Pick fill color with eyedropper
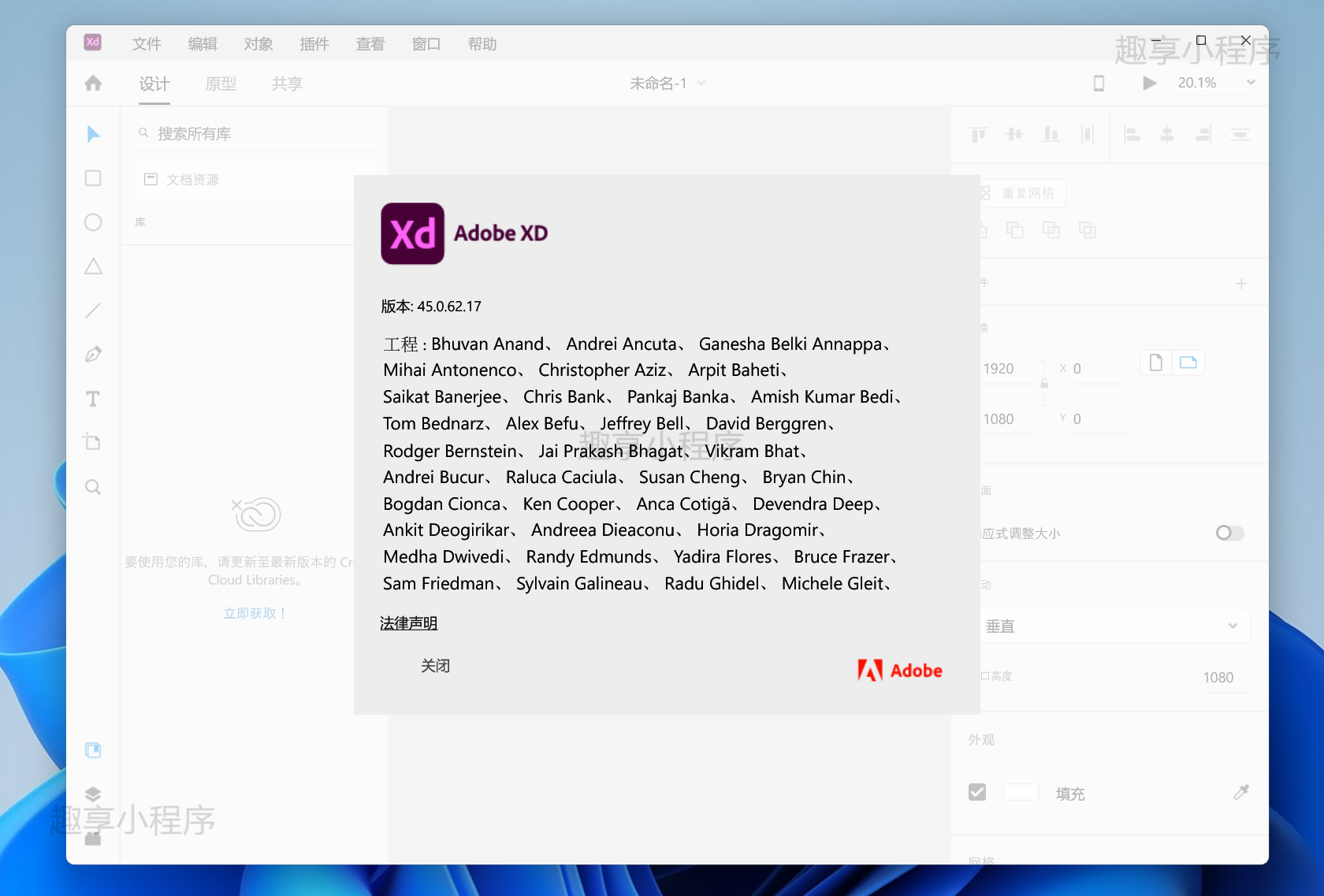The width and height of the screenshot is (1324, 896). (1241, 793)
